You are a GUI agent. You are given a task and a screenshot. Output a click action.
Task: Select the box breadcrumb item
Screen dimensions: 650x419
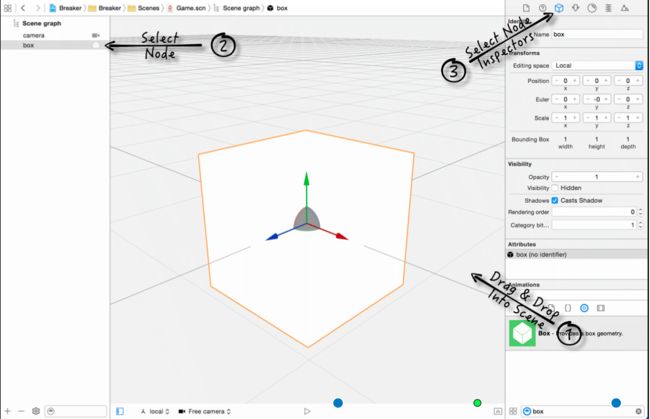(277, 8)
